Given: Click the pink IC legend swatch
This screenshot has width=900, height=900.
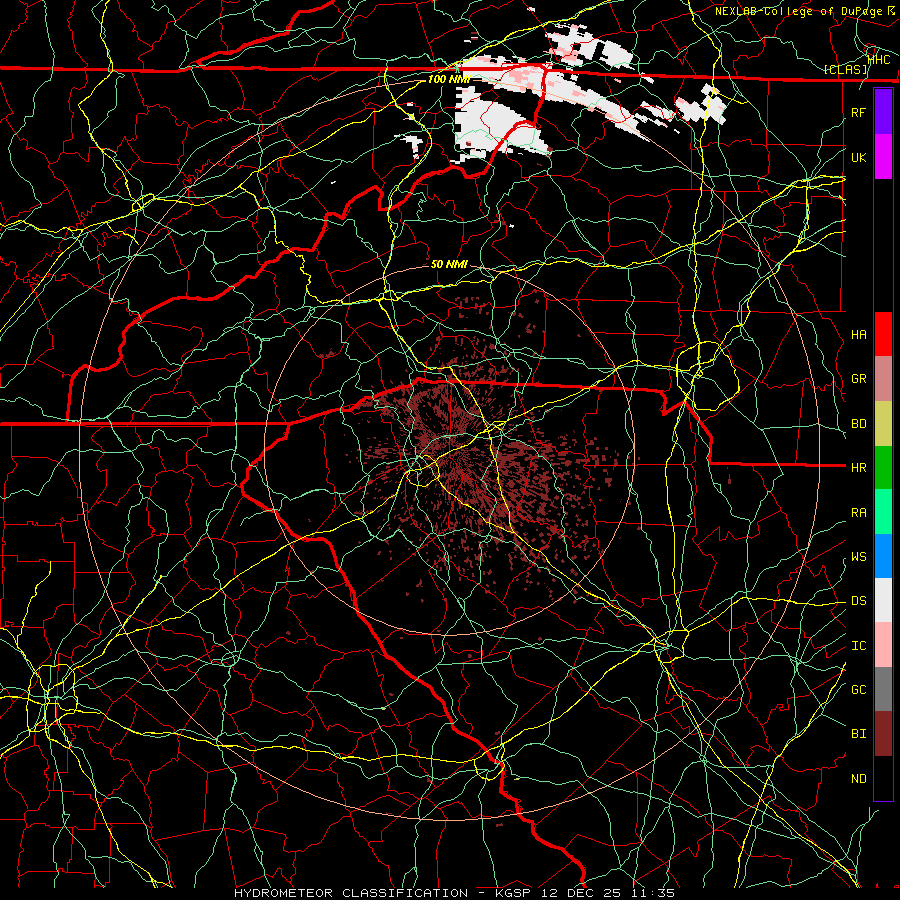Looking at the screenshot, I should (x=883, y=645).
